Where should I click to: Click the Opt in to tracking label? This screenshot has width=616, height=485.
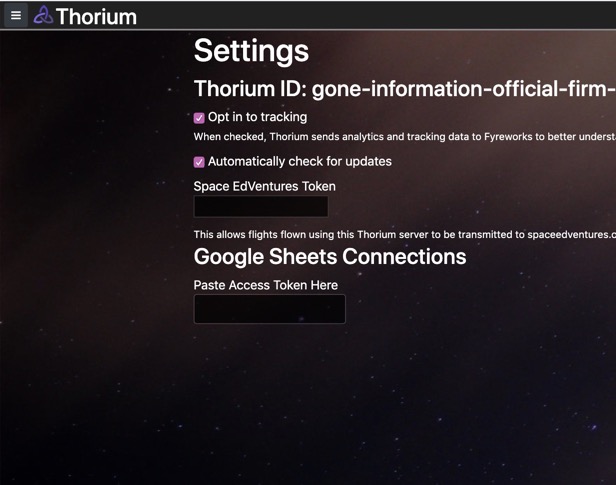tap(257, 117)
